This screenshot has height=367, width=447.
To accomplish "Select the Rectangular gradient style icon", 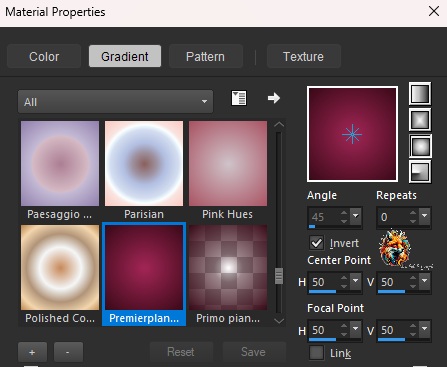I will 420,120.
